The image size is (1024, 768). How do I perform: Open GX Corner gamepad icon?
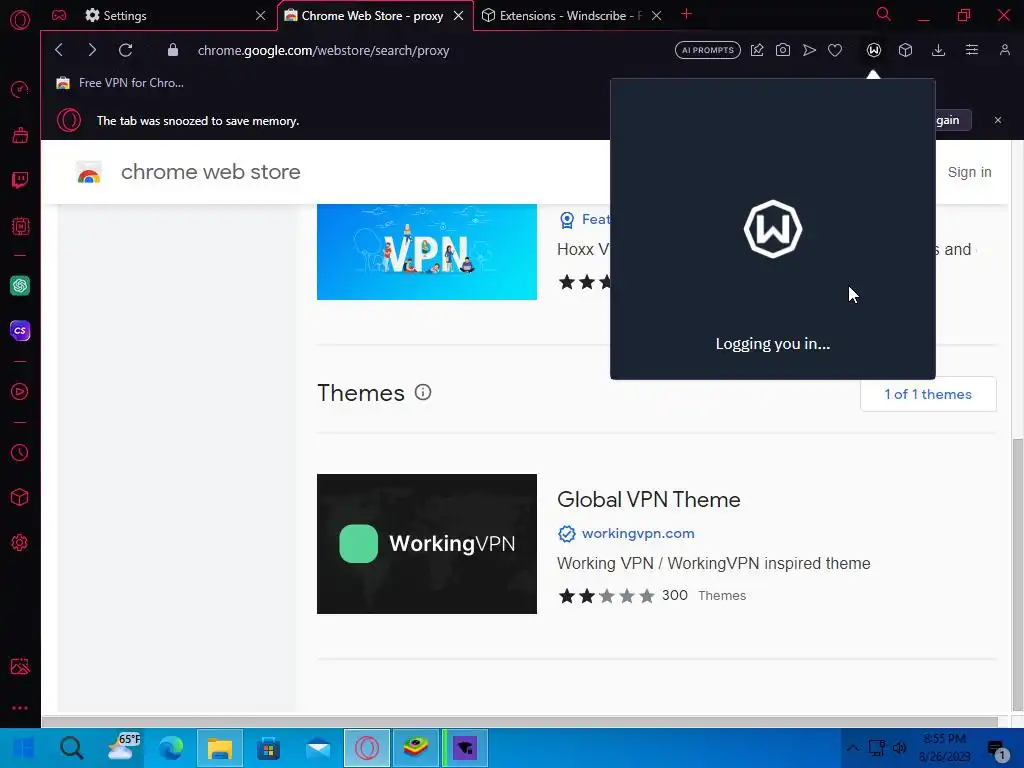pos(59,15)
